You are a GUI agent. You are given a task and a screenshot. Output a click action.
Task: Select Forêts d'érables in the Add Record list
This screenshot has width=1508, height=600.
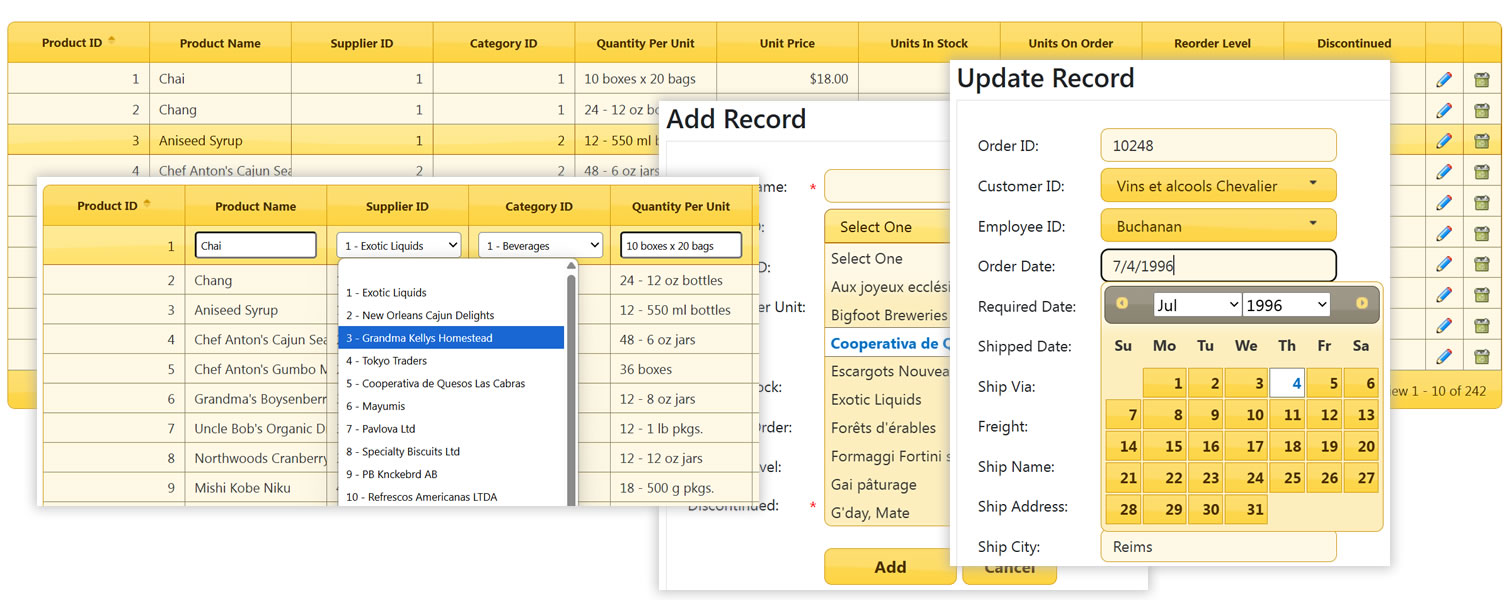[888, 428]
